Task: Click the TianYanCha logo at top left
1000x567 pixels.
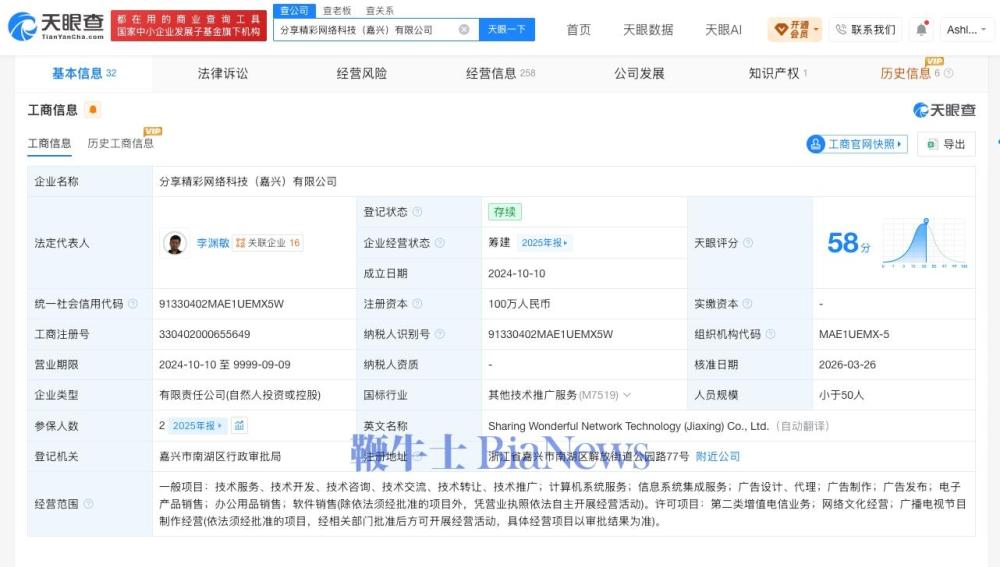Action: coord(56,26)
